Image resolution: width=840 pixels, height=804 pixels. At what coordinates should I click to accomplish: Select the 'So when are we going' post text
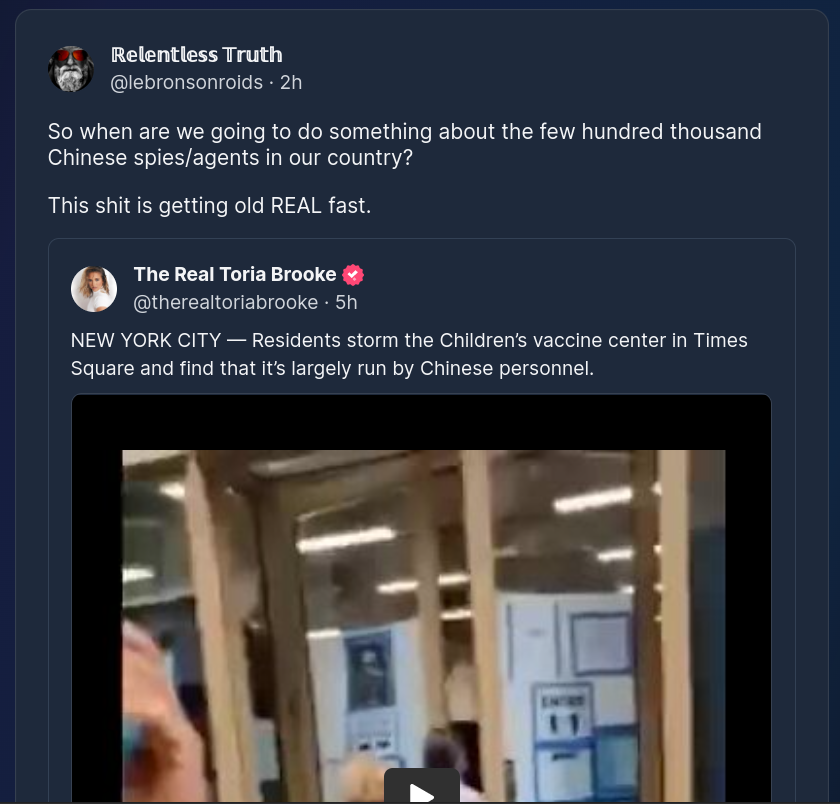pyautogui.click(x=404, y=145)
